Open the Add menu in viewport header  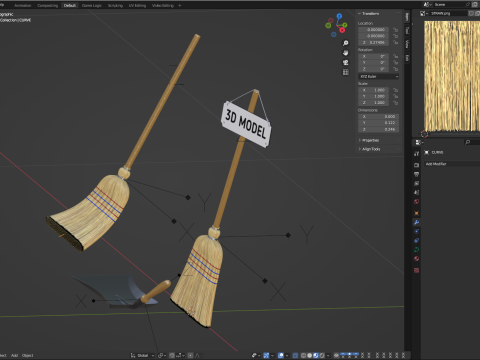(14, 355)
